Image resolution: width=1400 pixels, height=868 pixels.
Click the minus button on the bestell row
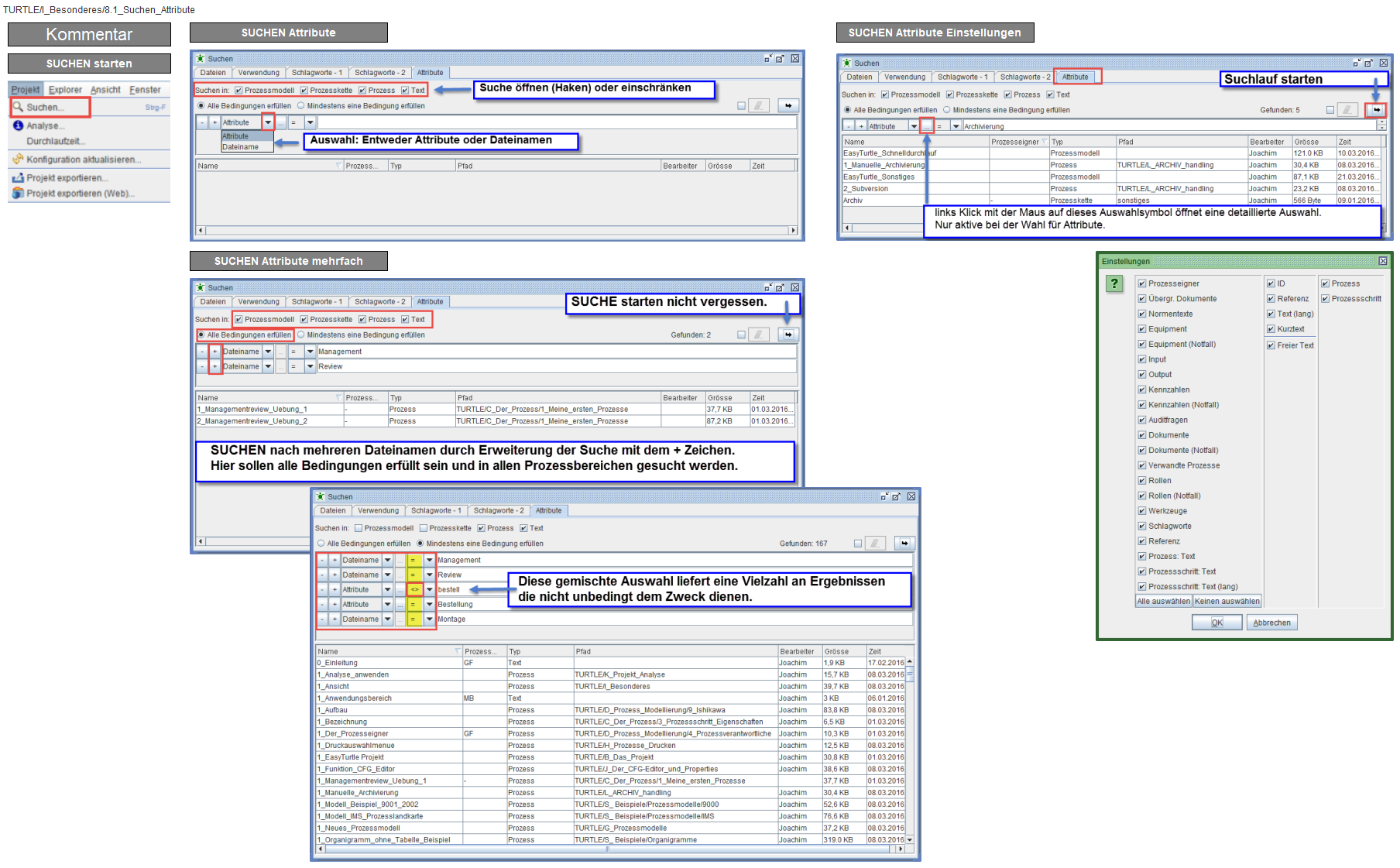pos(322,590)
